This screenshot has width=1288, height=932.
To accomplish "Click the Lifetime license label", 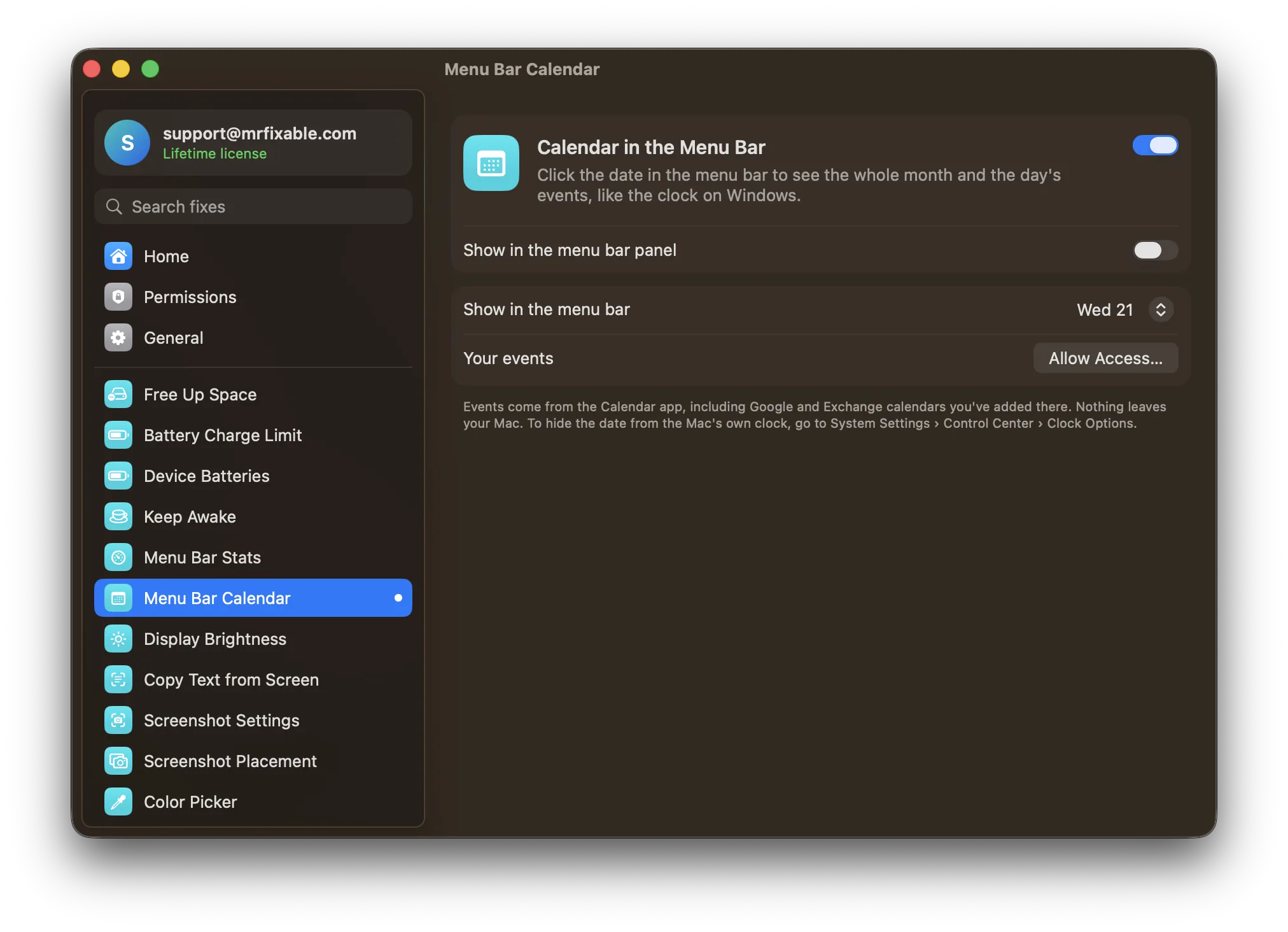I will [214, 153].
